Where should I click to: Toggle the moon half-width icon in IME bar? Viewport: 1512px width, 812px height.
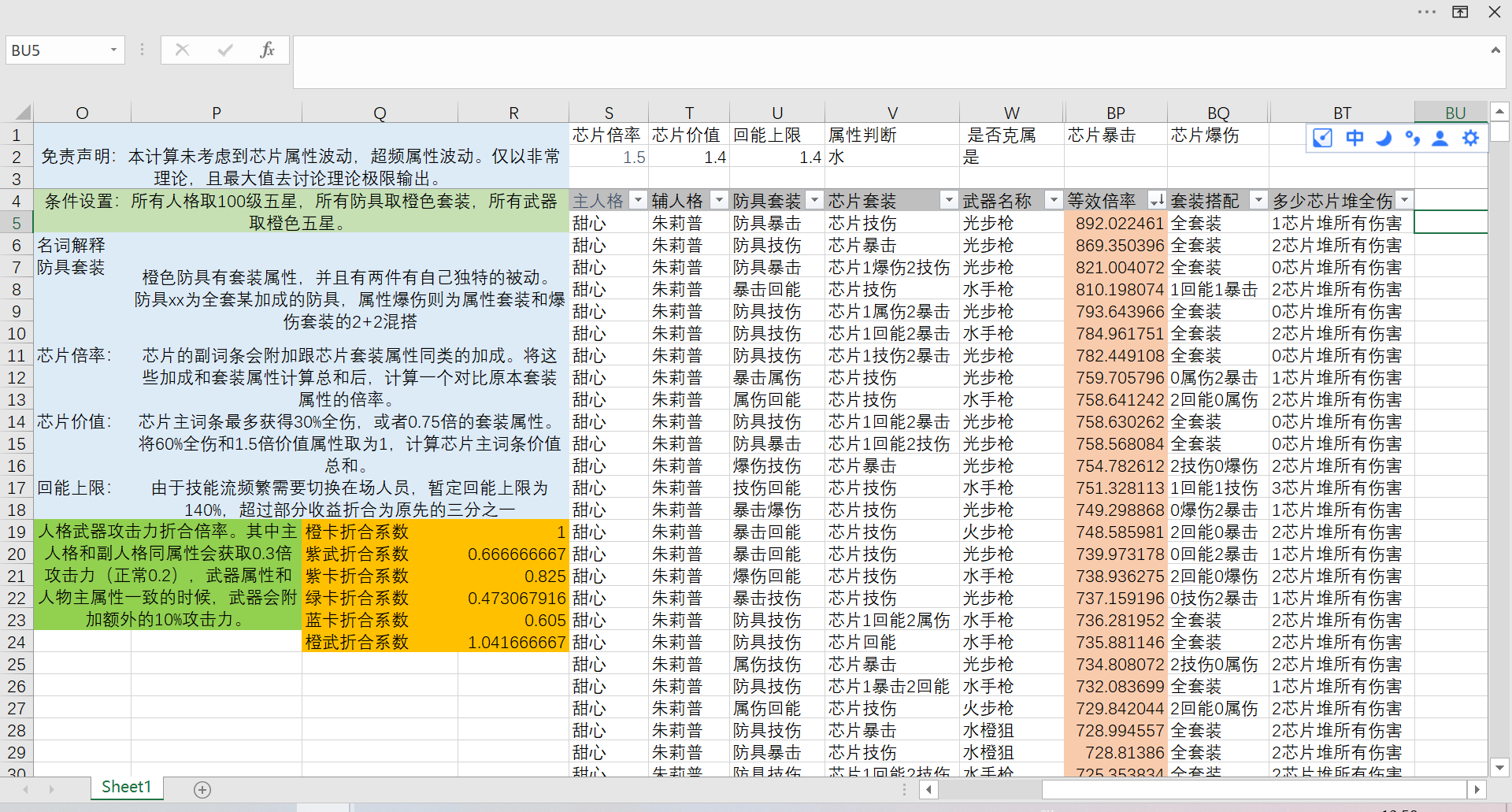click(x=1383, y=139)
